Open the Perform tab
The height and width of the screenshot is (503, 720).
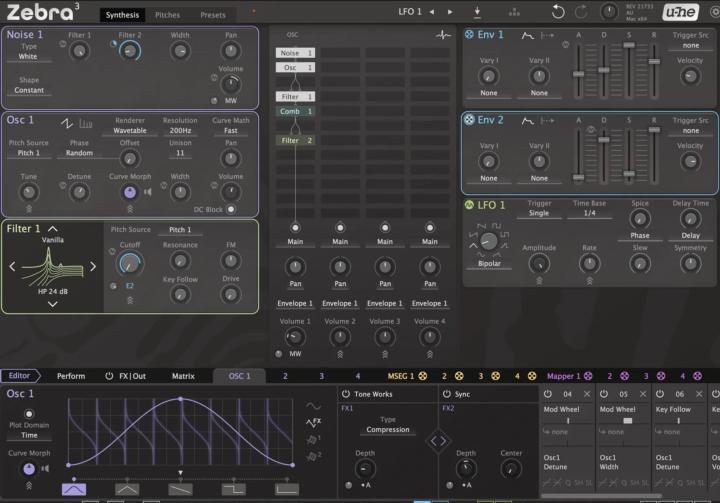pyautogui.click(x=71, y=376)
